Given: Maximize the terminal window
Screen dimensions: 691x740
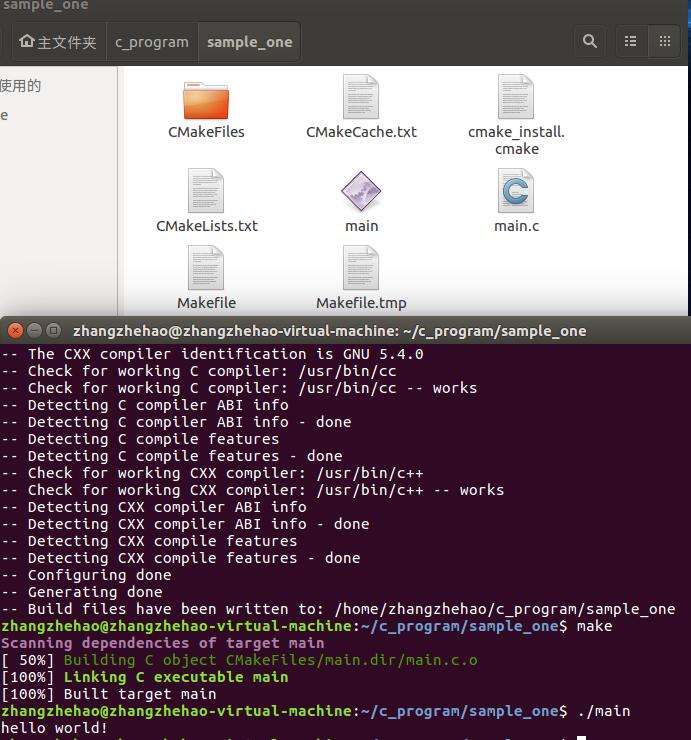Looking at the screenshot, I should (53, 331).
